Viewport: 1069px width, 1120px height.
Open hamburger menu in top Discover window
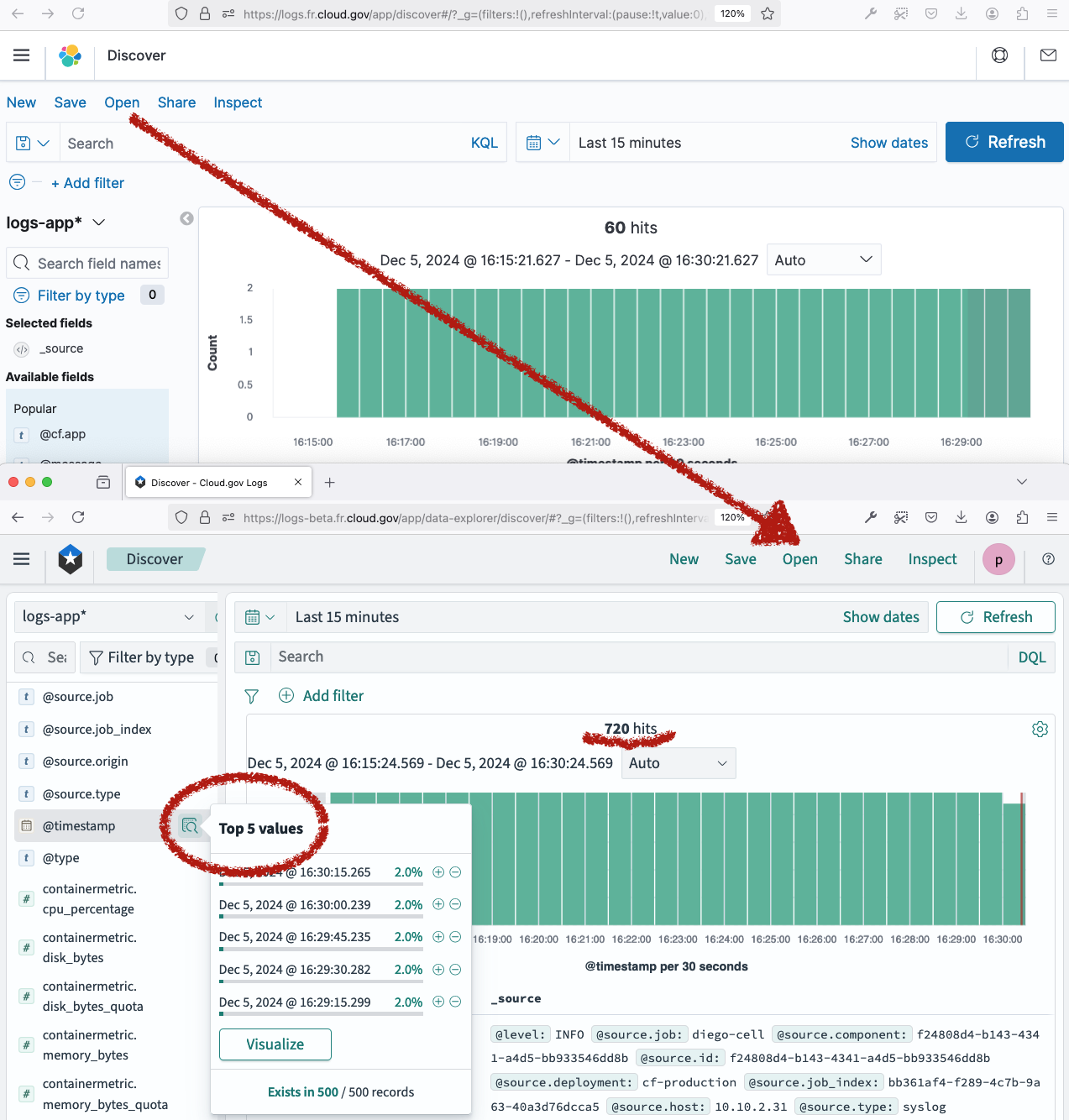(x=22, y=55)
